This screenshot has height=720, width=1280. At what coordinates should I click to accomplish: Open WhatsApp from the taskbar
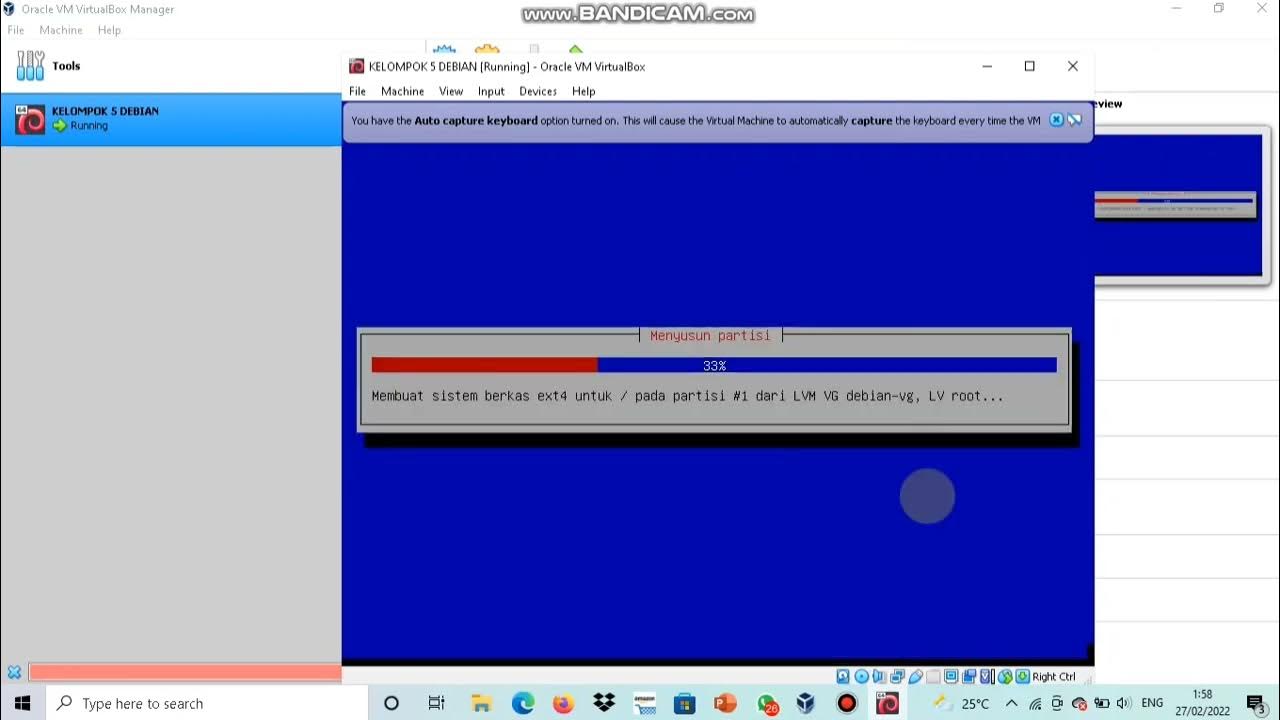(x=767, y=703)
